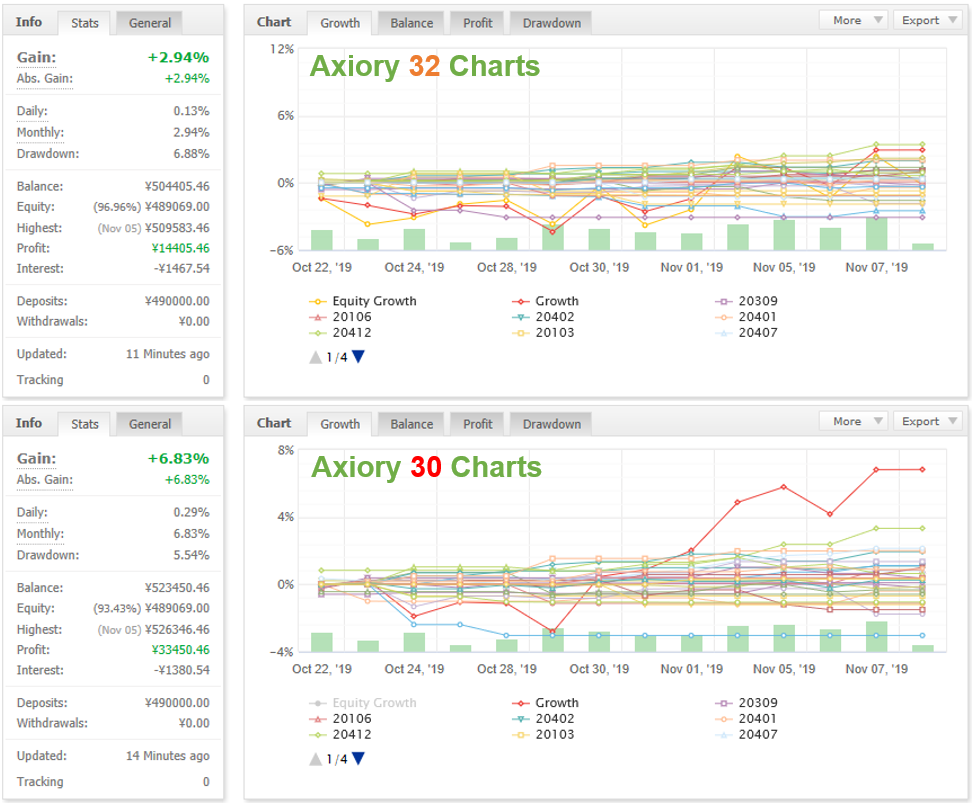Image resolution: width=972 pixels, height=803 pixels.
Task: Select interest value -¥1467.54
Action: coord(182,268)
